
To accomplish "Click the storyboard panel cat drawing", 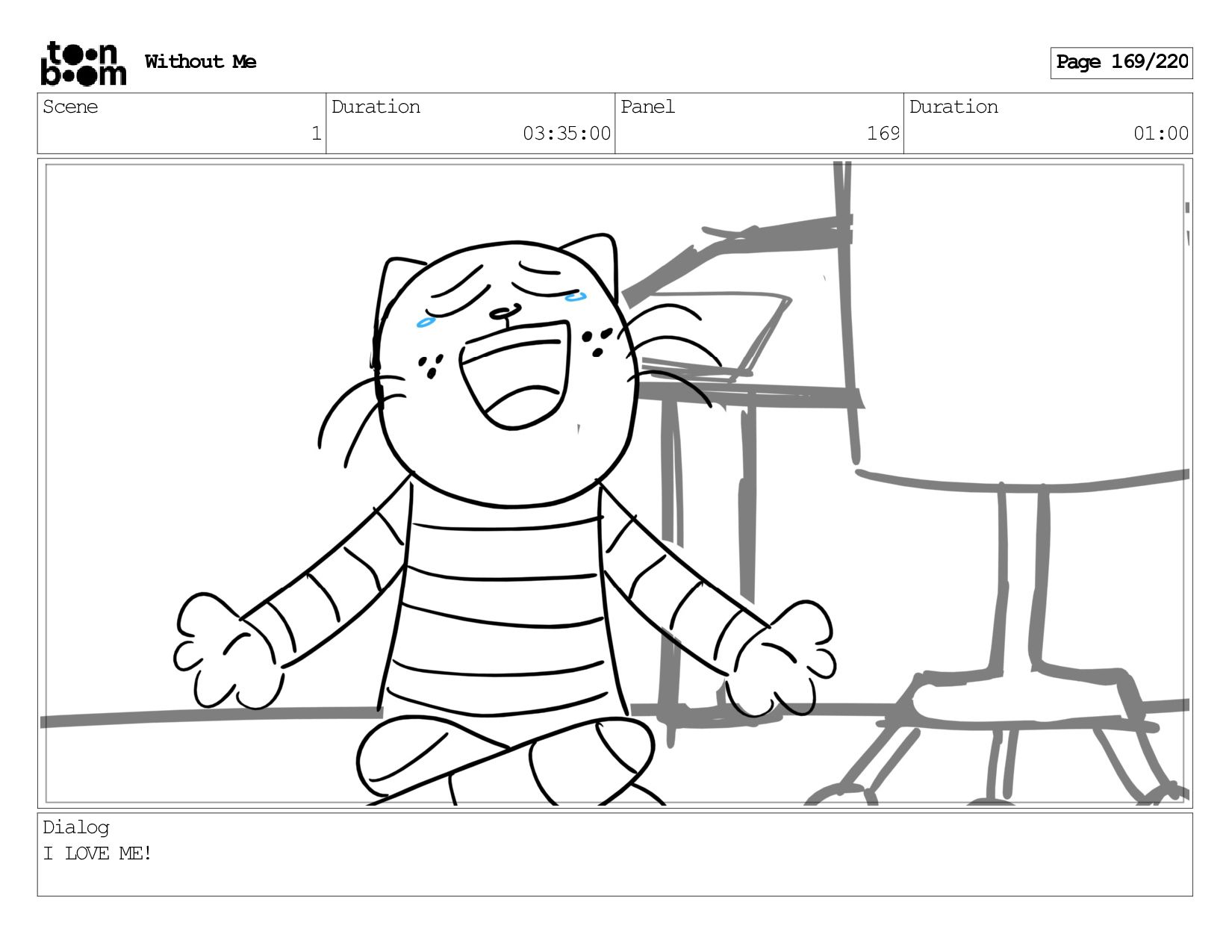I will (505, 520).
